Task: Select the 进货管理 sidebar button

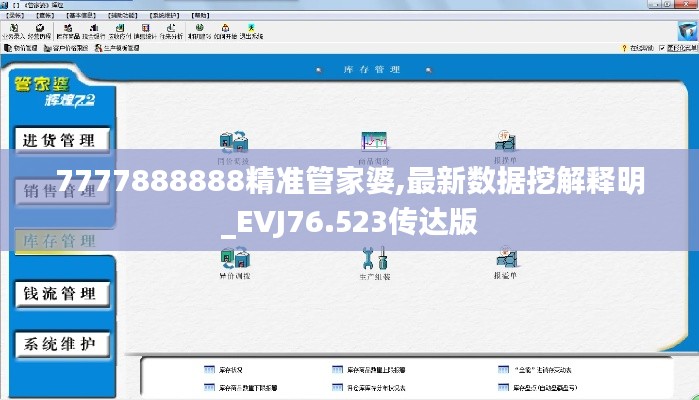Action: (62, 140)
